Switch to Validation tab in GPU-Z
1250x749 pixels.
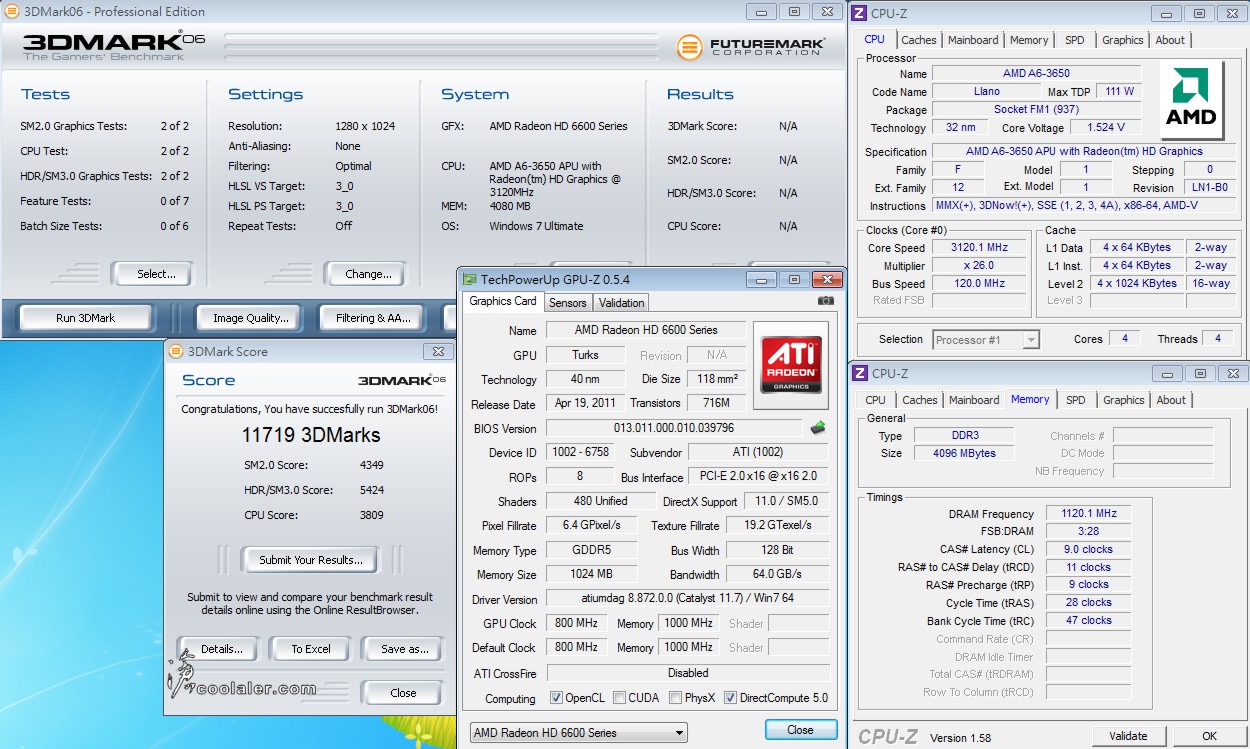622,303
